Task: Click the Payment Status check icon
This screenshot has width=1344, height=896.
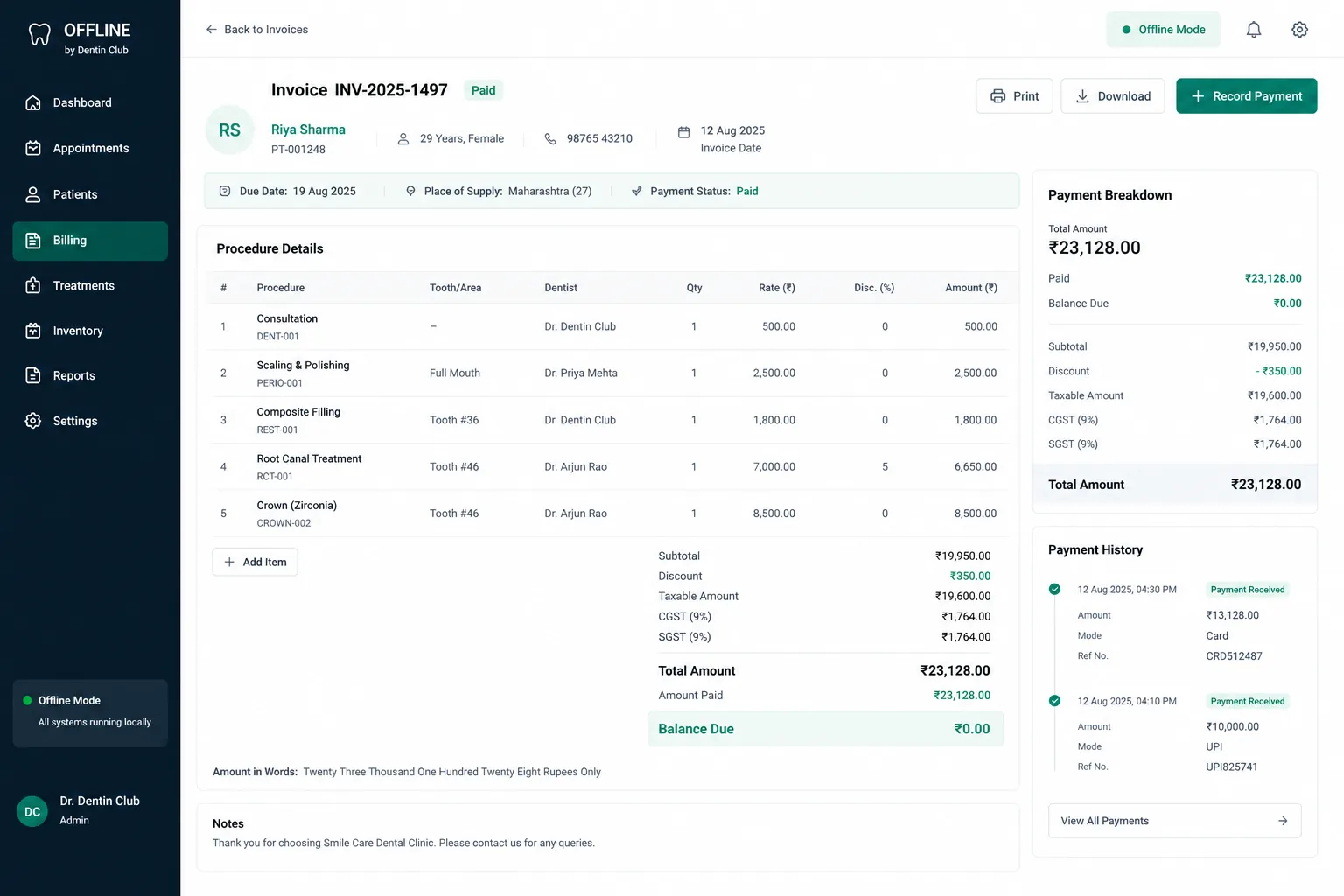Action: [636, 191]
